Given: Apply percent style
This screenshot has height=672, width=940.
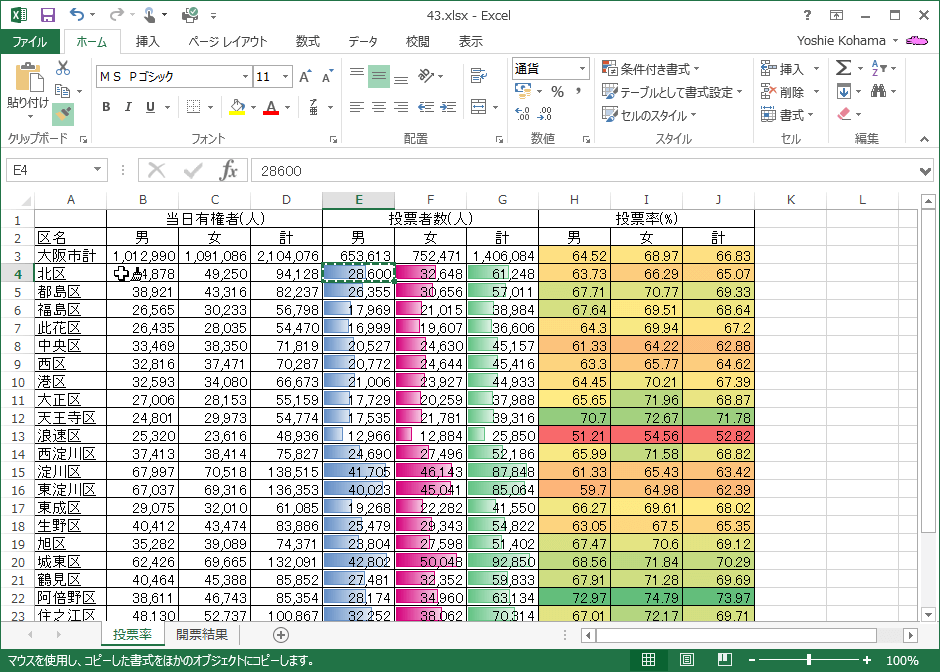Looking at the screenshot, I should (558, 91).
